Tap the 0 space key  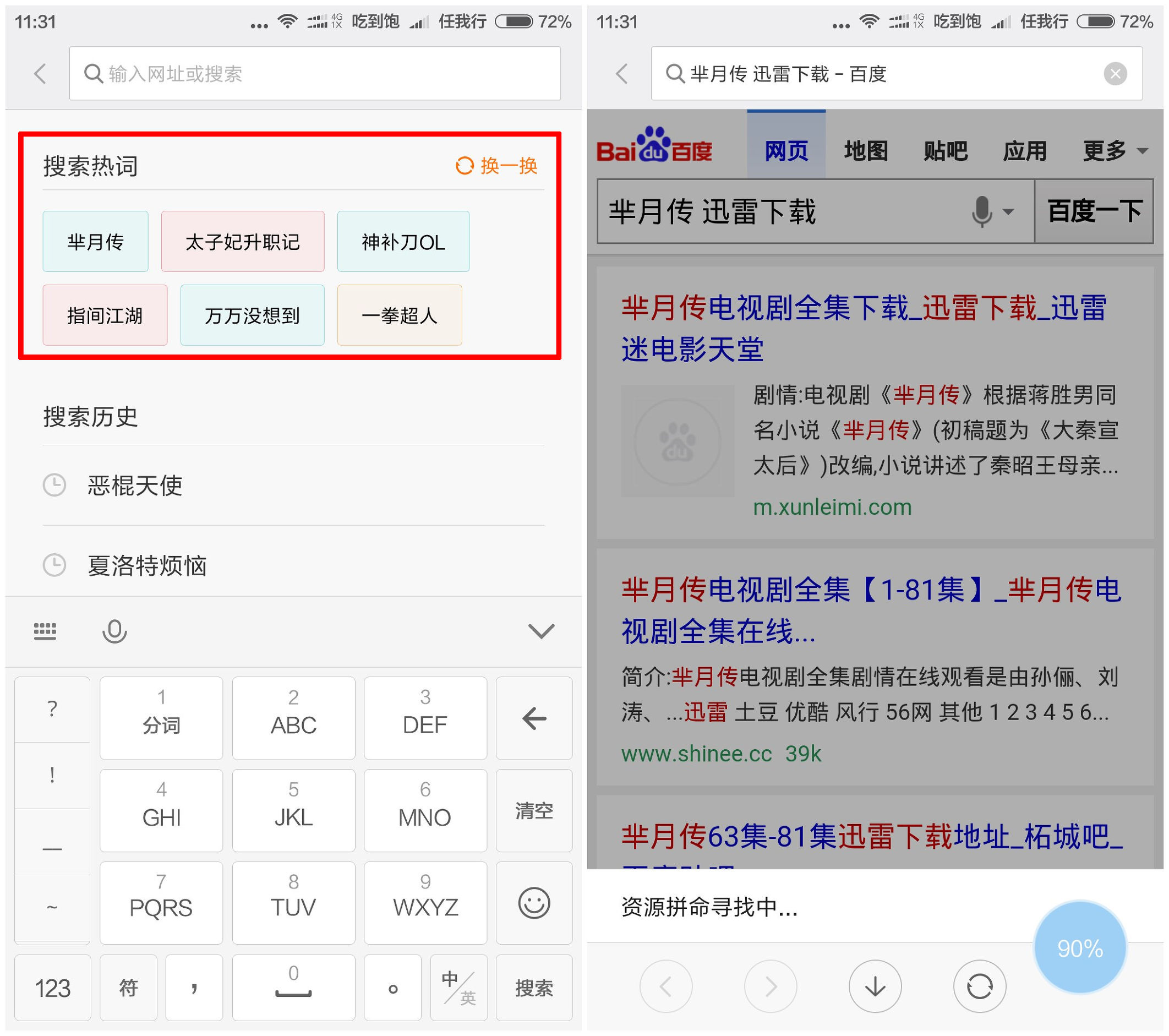[293, 988]
